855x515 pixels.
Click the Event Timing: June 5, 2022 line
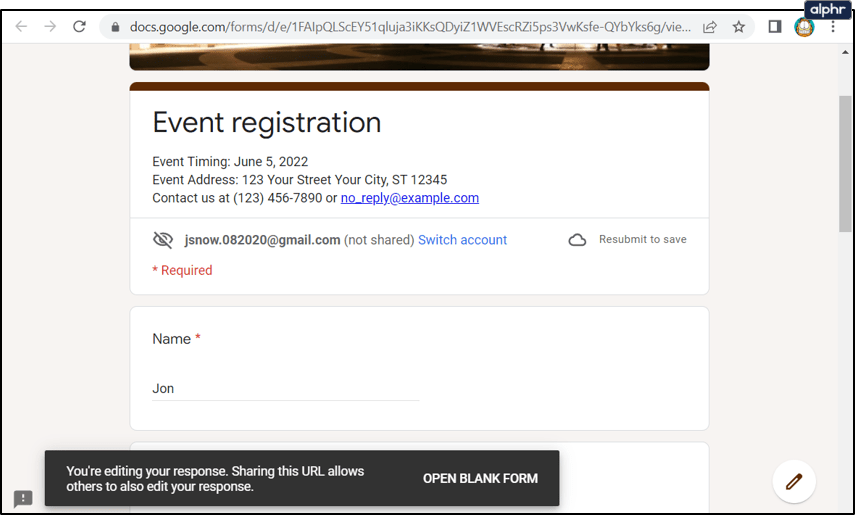[x=230, y=162]
